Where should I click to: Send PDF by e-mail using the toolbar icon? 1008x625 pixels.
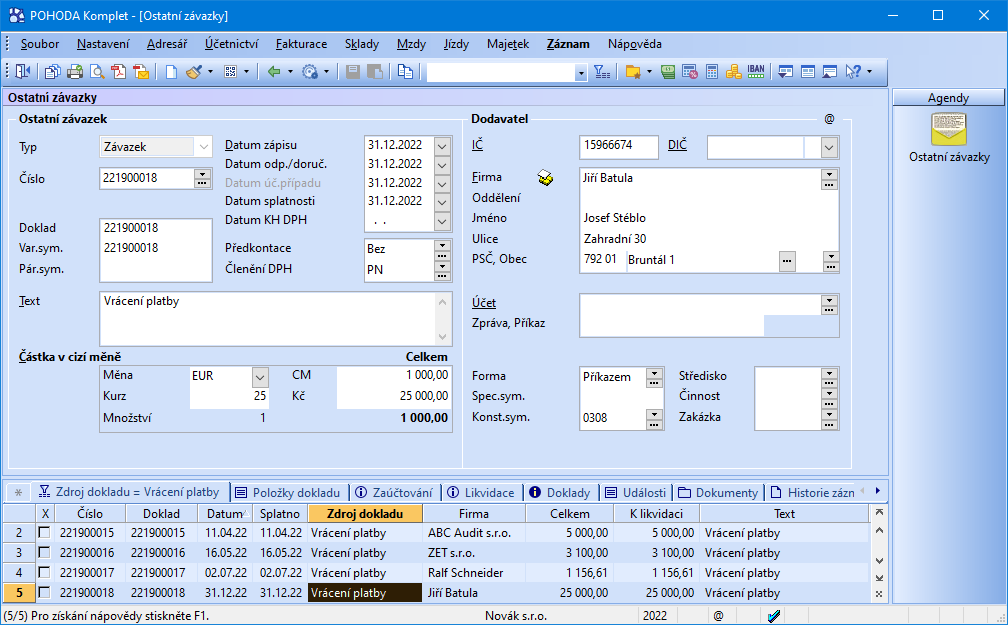[x=141, y=72]
